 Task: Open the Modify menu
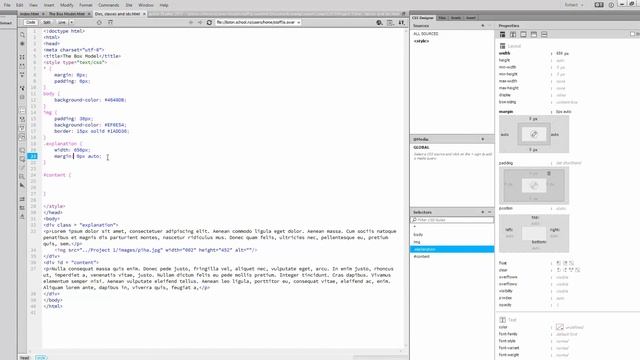tap(67, 5)
